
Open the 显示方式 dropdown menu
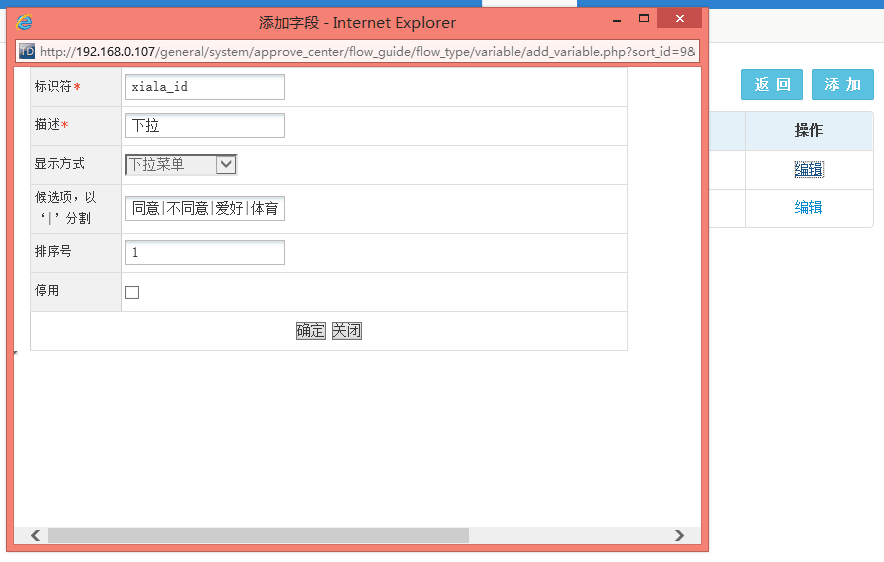[181, 165]
